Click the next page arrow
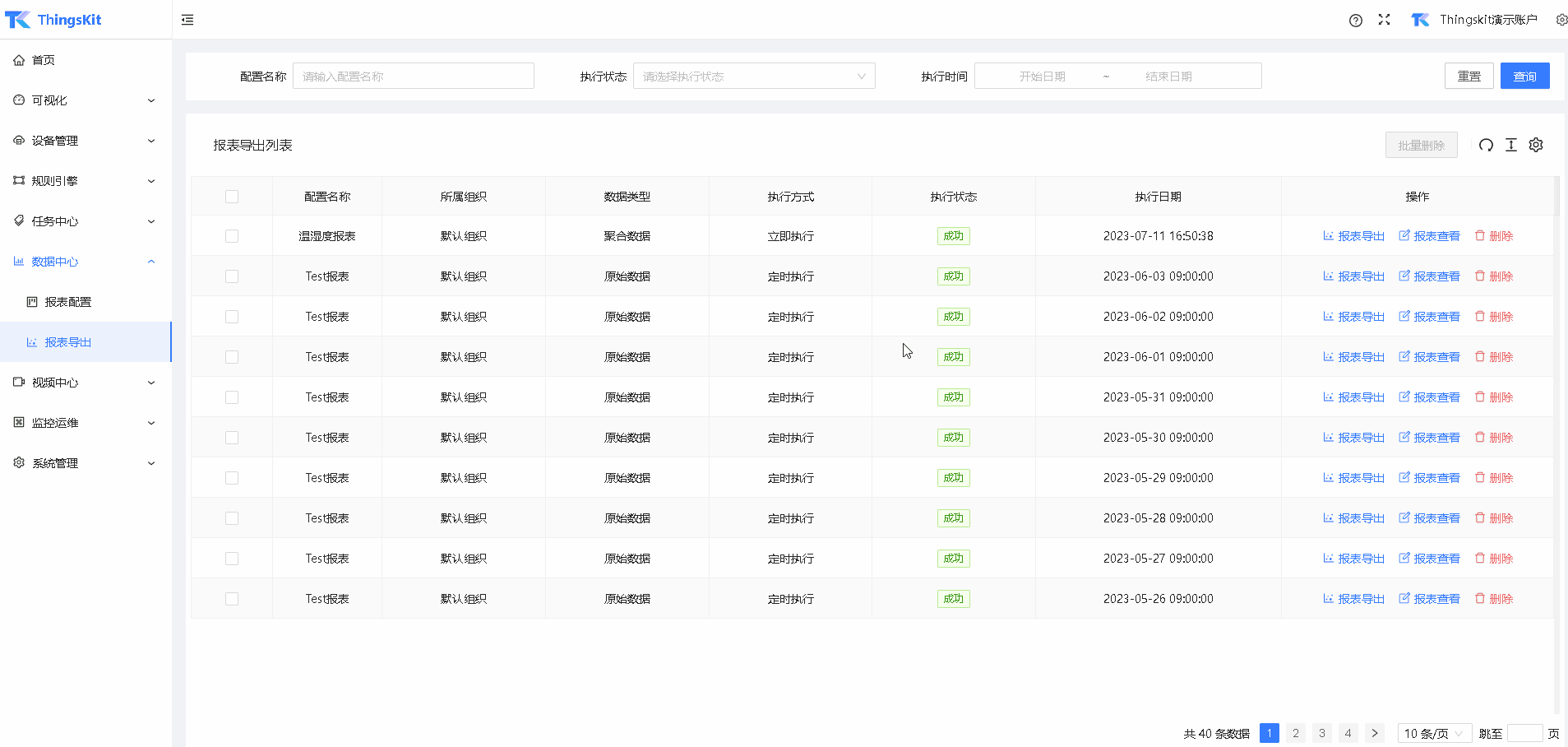This screenshot has width=1568, height=747. tap(1374, 733)
